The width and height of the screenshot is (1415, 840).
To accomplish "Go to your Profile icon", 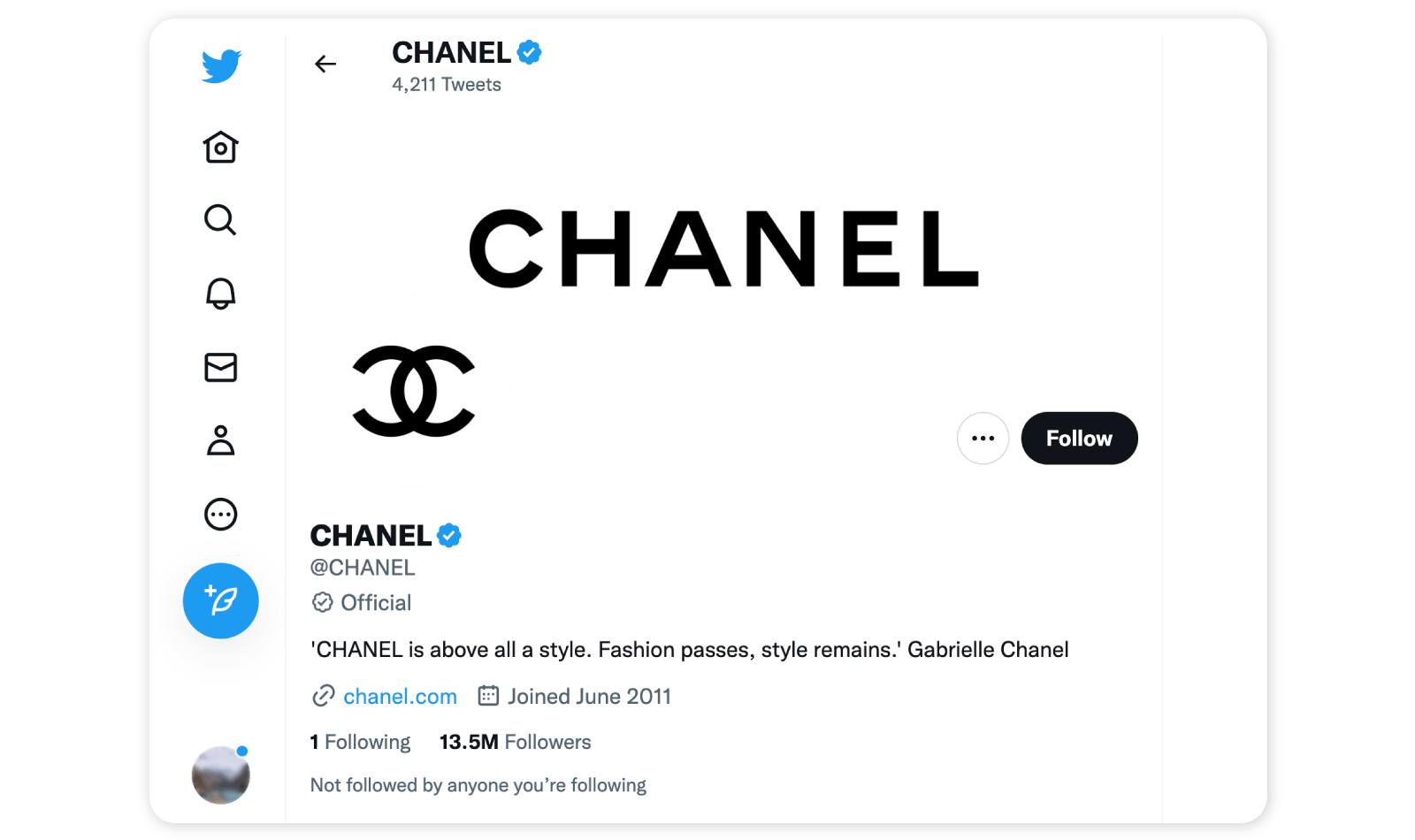I will pos(220,441).
